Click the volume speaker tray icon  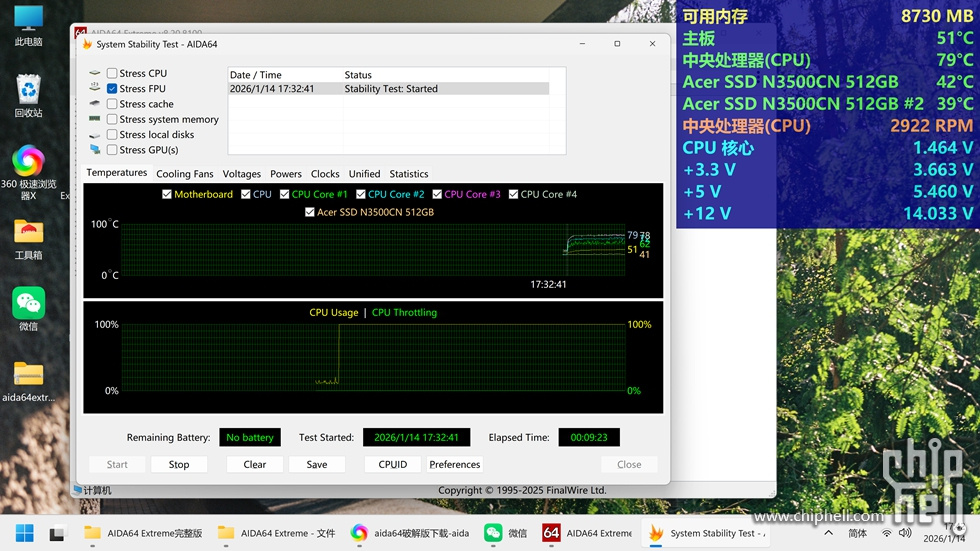[905, 533]
